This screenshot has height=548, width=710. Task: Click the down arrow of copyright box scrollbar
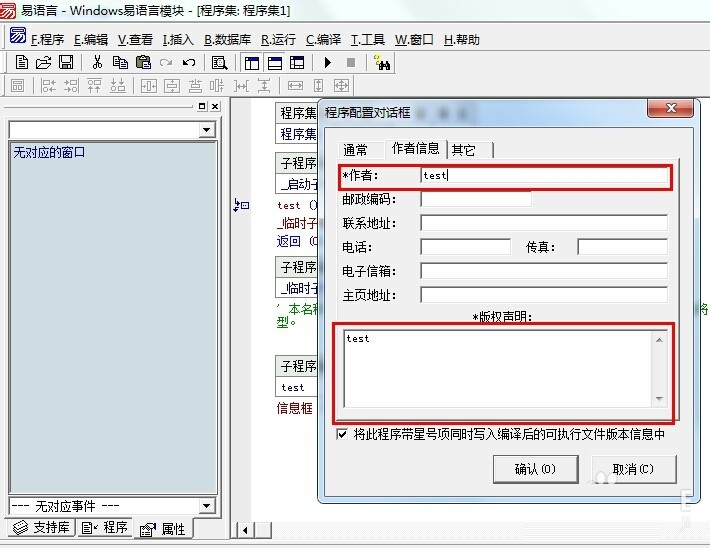(659, 399)
